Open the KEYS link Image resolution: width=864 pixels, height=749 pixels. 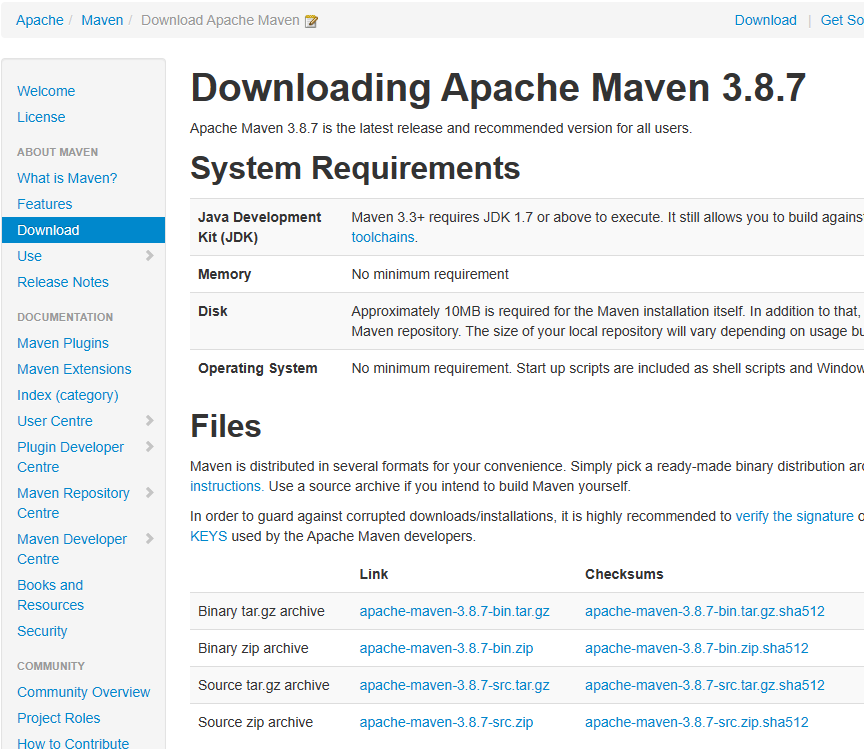point(209,536)
